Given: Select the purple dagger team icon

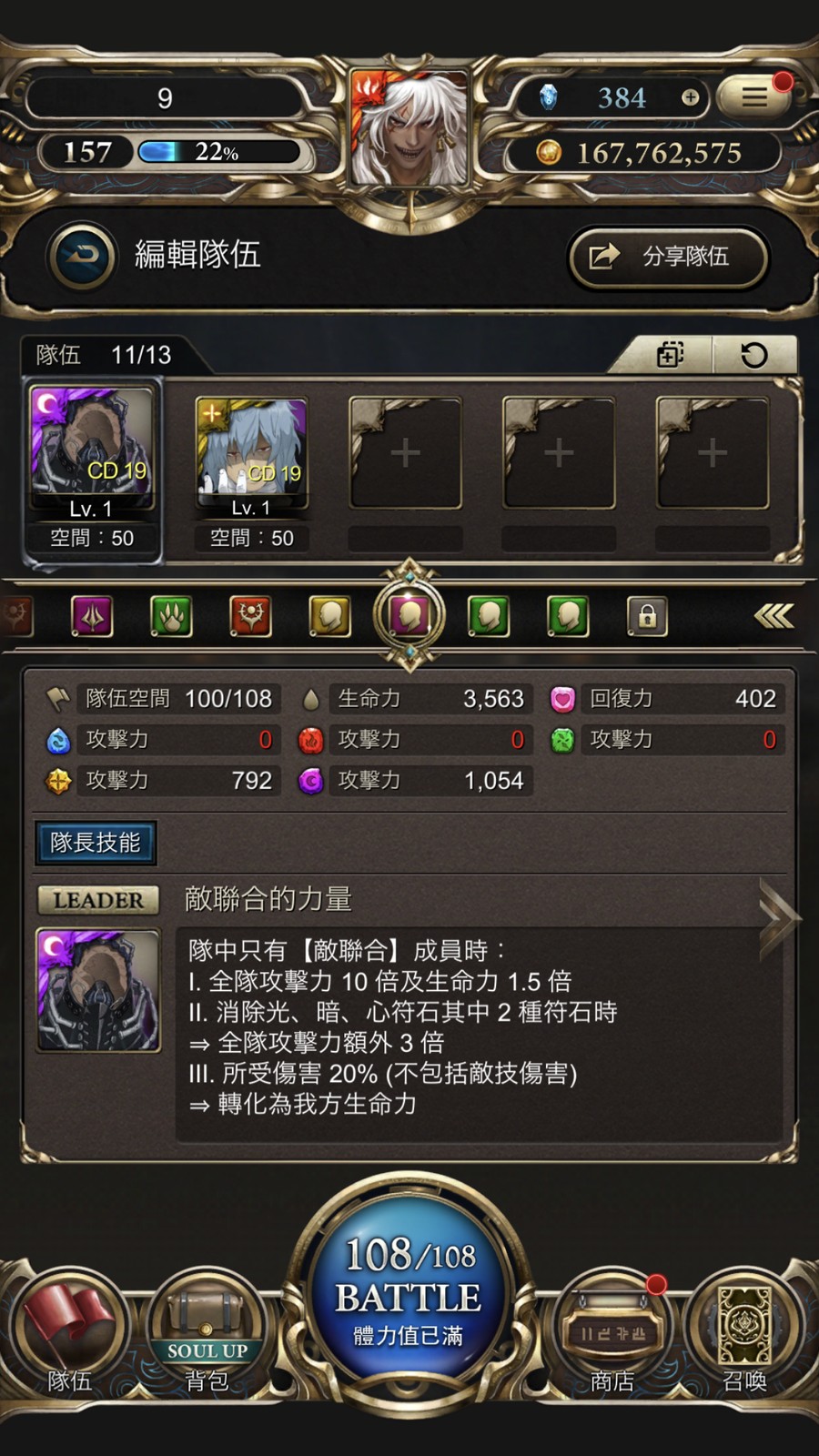Looking at the screenshot, I should pyautogui.click(x=92, y=617).
